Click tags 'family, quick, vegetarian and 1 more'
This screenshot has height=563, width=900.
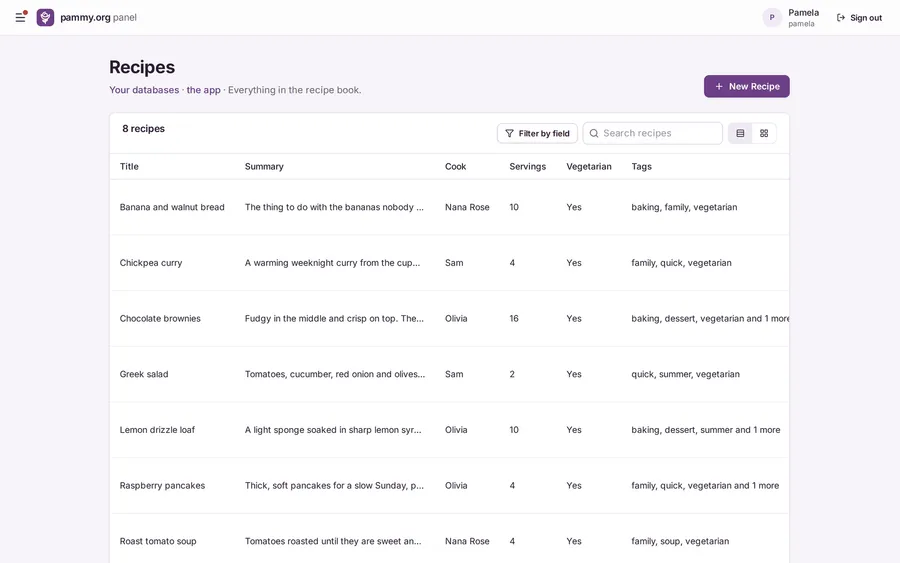(x=705, y=486)
